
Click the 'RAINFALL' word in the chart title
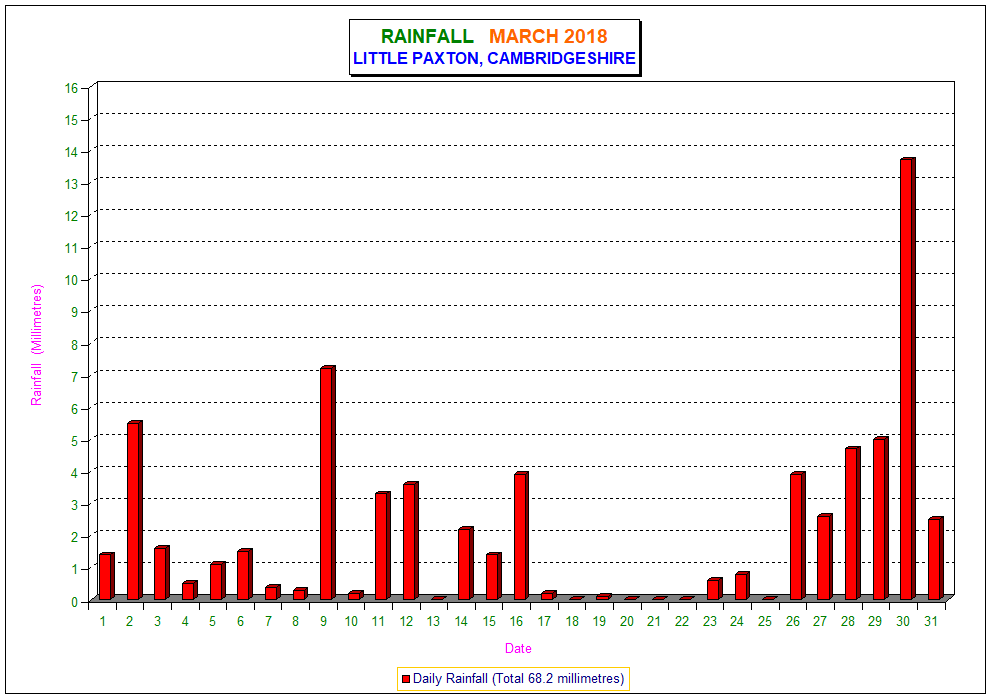click(427, 36)
